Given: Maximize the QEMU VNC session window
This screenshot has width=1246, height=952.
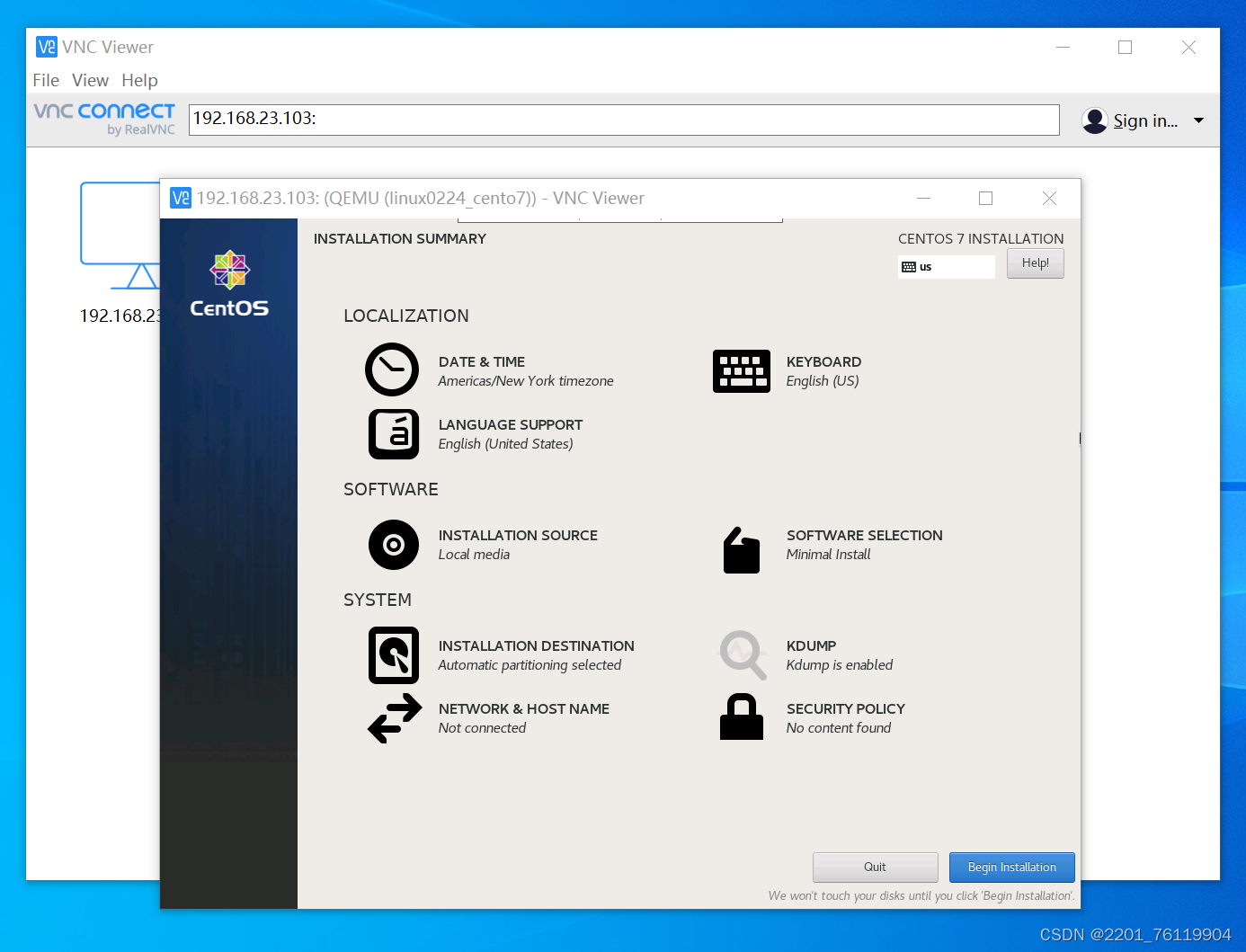Looking at the screenshot, I should [x=986, y=198].
